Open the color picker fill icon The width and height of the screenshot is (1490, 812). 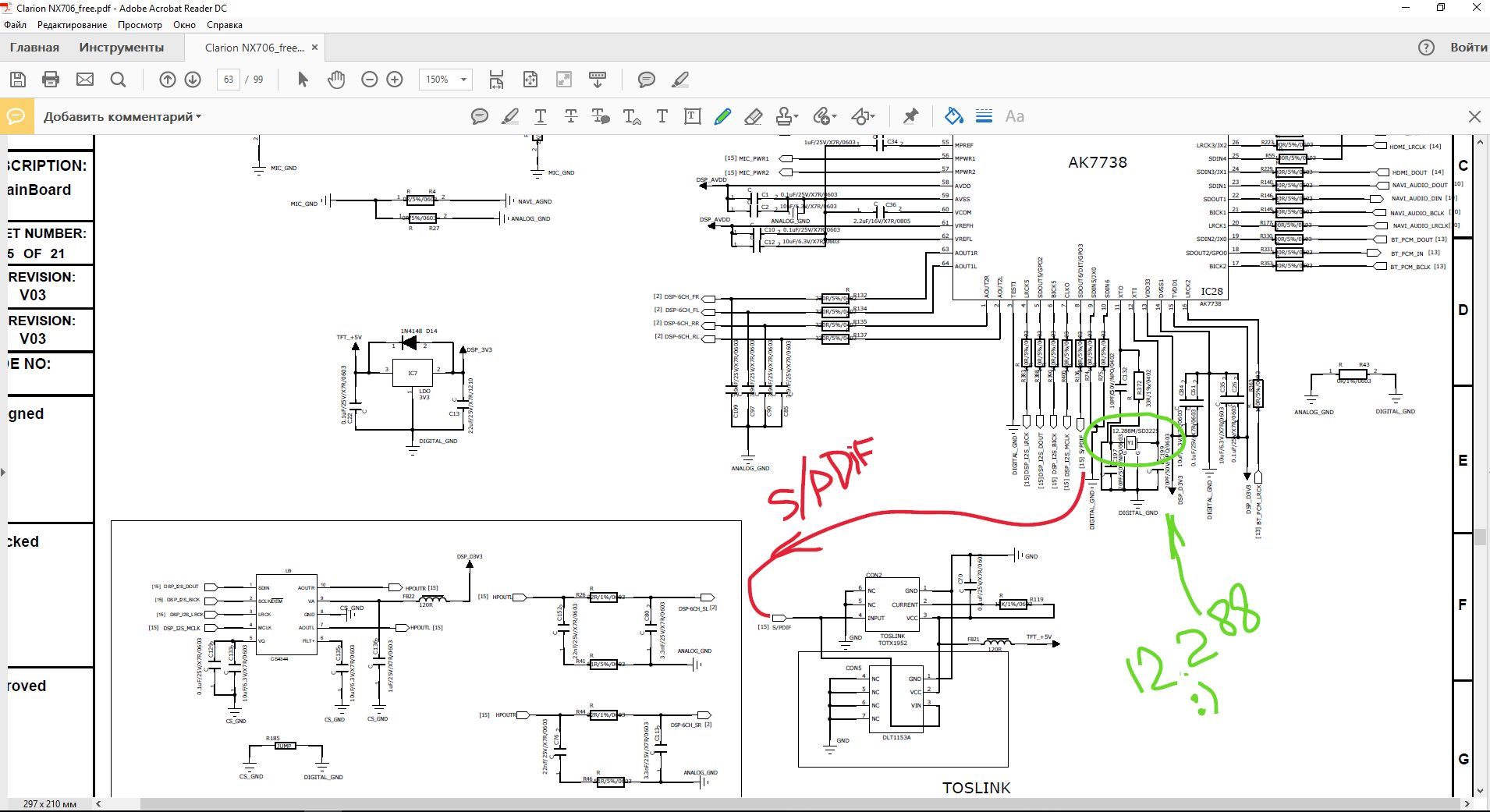point(953,116)
